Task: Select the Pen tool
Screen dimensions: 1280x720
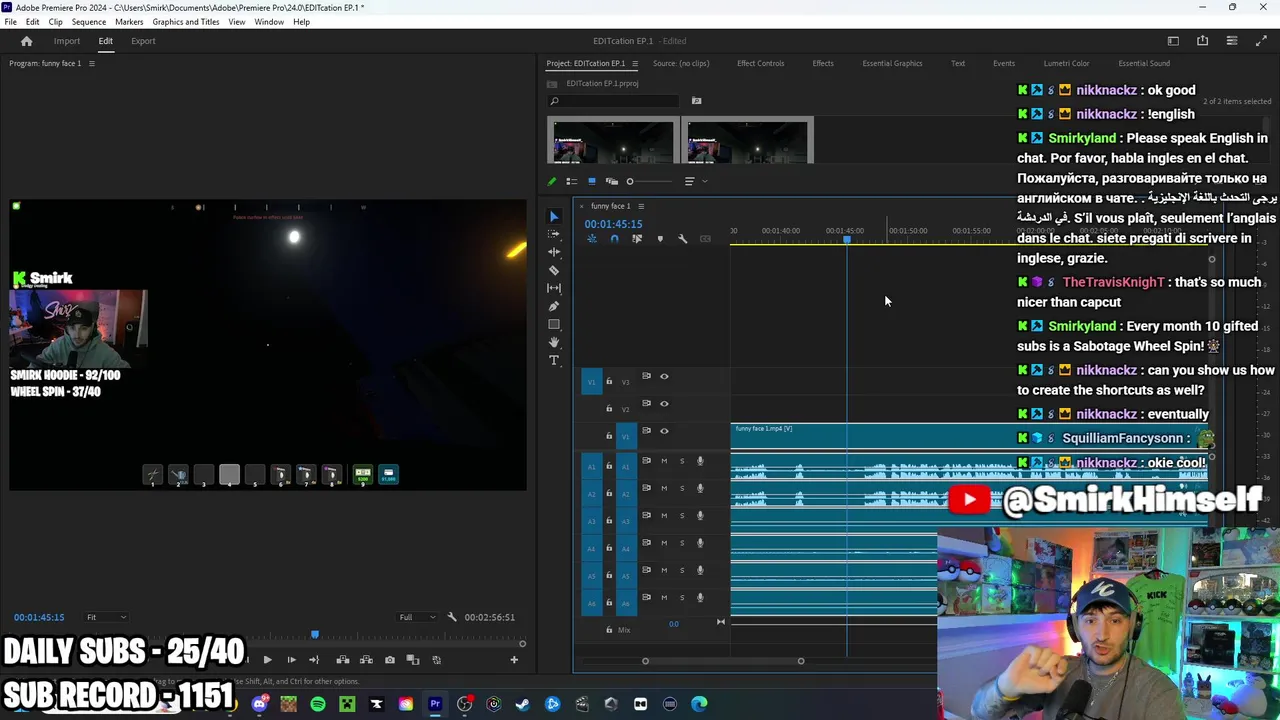Action: (554, 306)
